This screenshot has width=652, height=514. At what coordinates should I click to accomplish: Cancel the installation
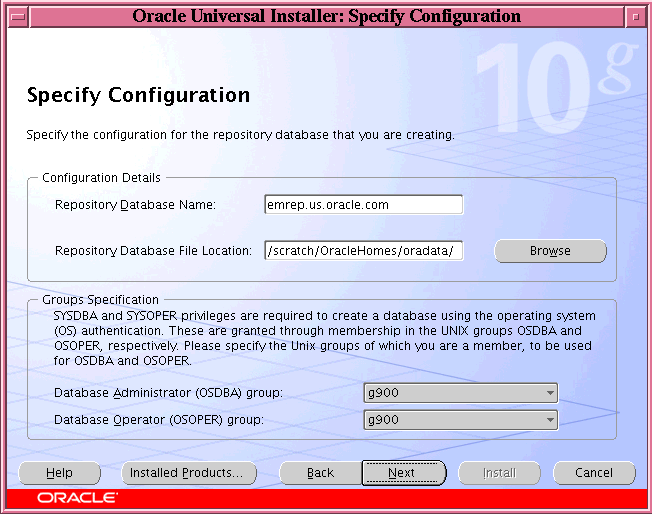(x=594, y=473)
